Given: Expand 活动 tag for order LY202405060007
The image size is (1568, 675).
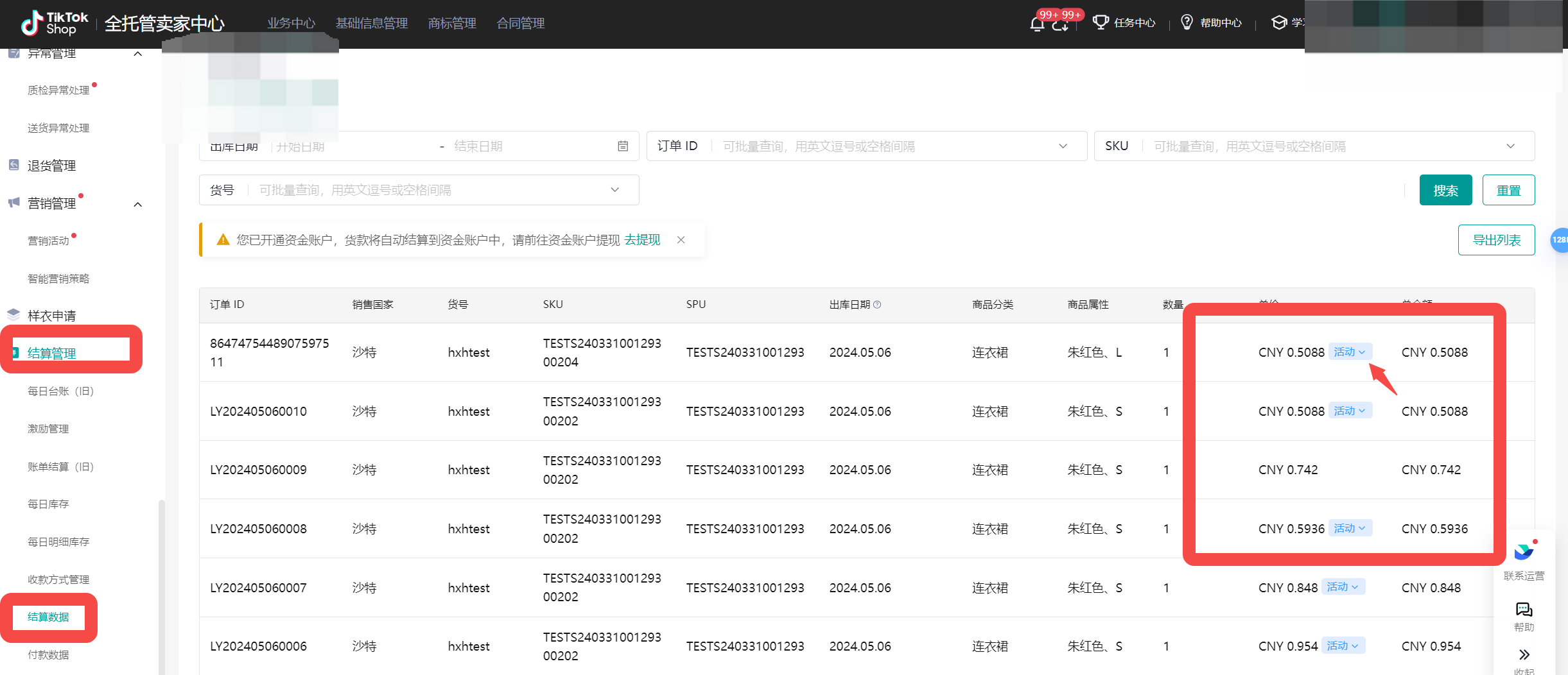Looking at the screenshot, I should pos(1343,587).
